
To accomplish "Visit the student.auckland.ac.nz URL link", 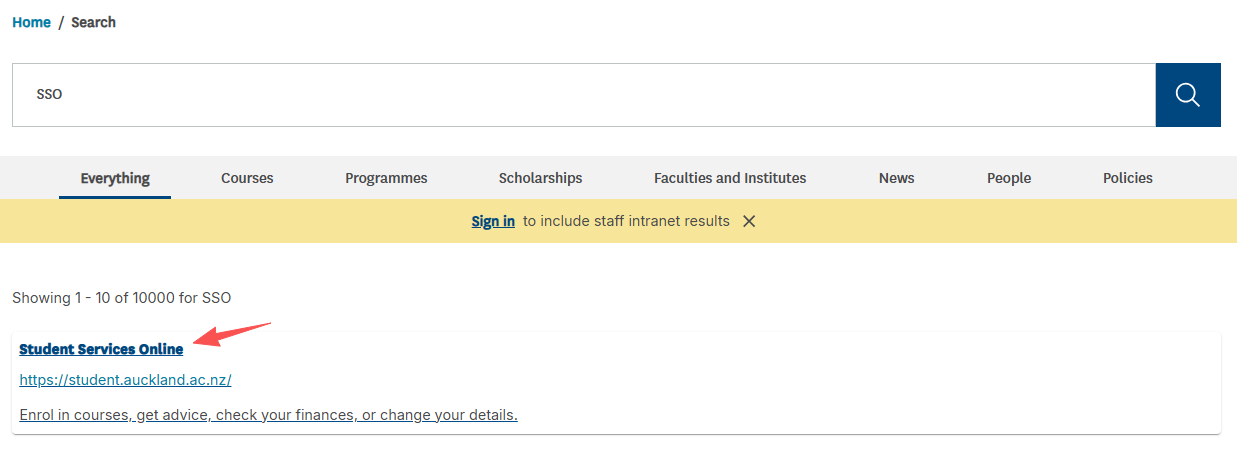I will (125, 380).
